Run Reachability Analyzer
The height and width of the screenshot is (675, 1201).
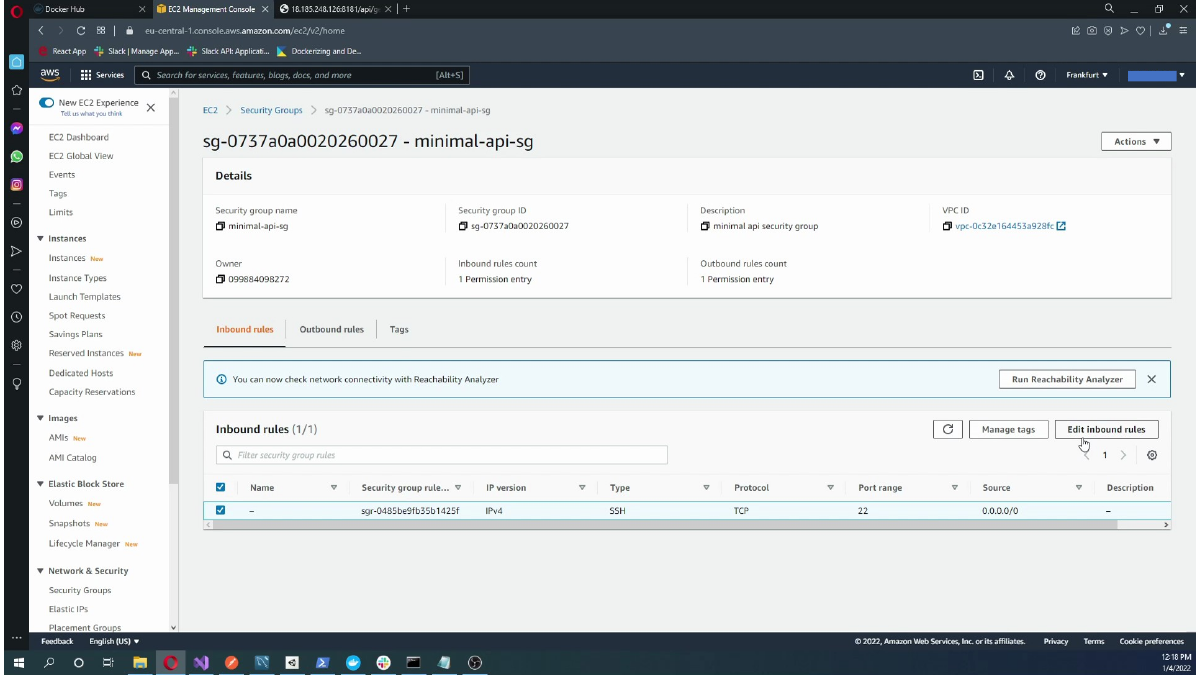(1067, 379)
